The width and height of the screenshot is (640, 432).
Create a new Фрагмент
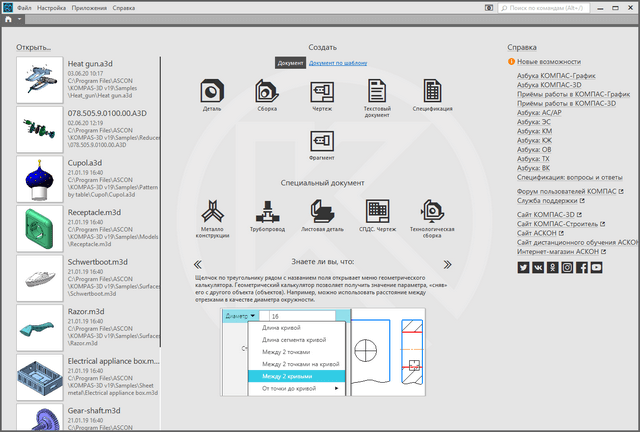tap(322, 142)
